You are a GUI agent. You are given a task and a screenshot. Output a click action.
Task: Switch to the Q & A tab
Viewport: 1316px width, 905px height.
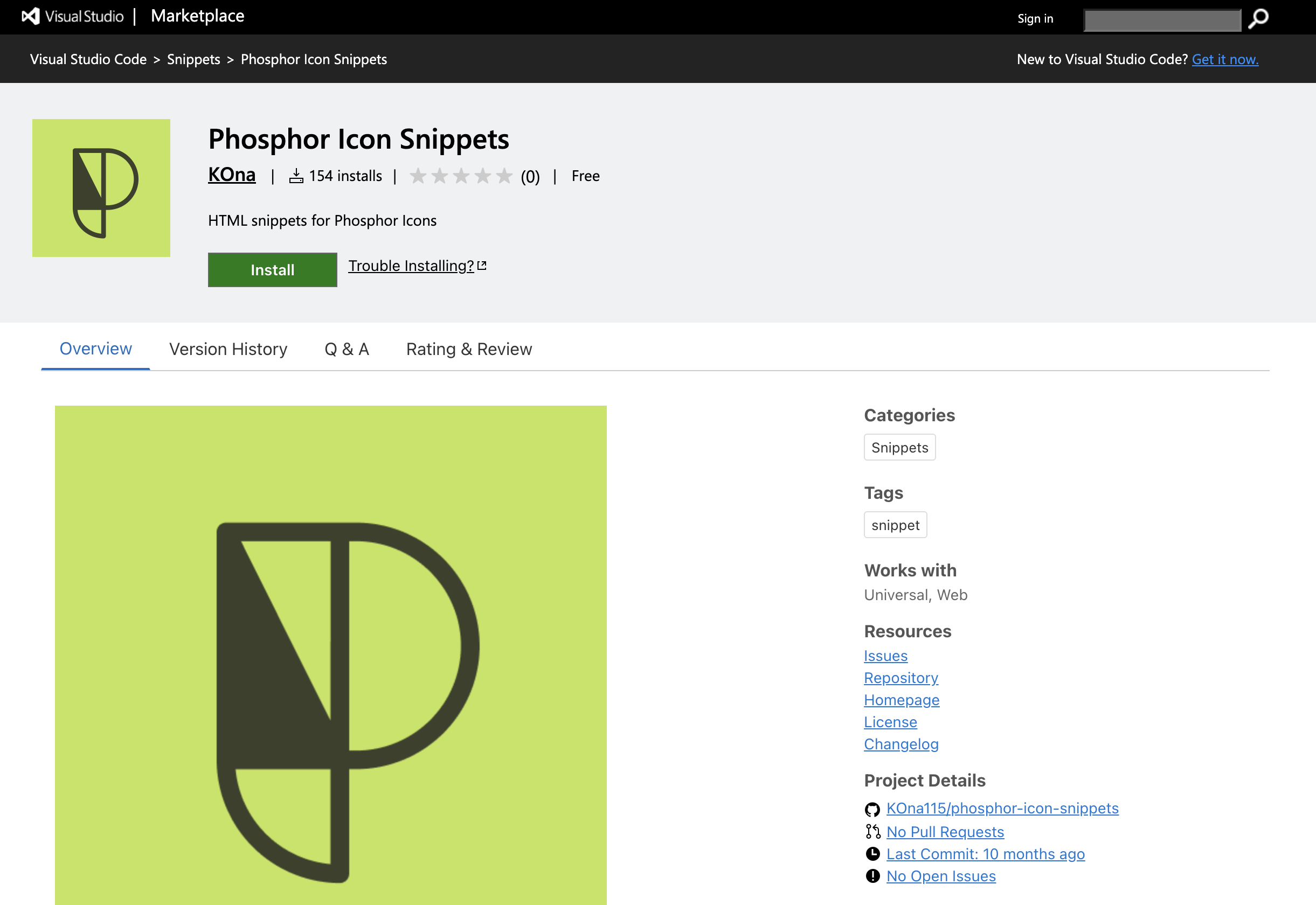(347, 349)
